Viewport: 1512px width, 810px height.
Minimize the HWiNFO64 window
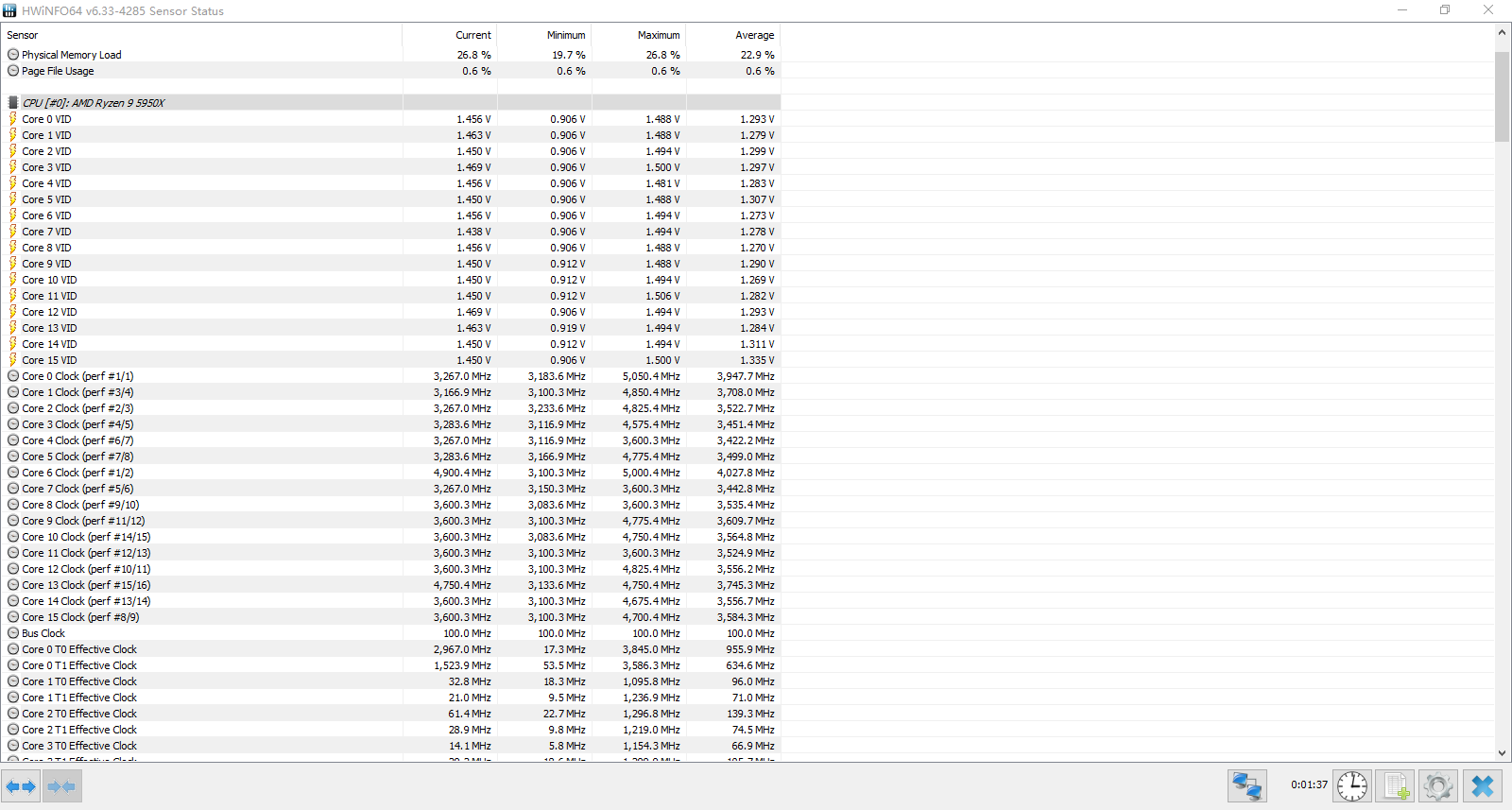click(x=1402, y=10)
